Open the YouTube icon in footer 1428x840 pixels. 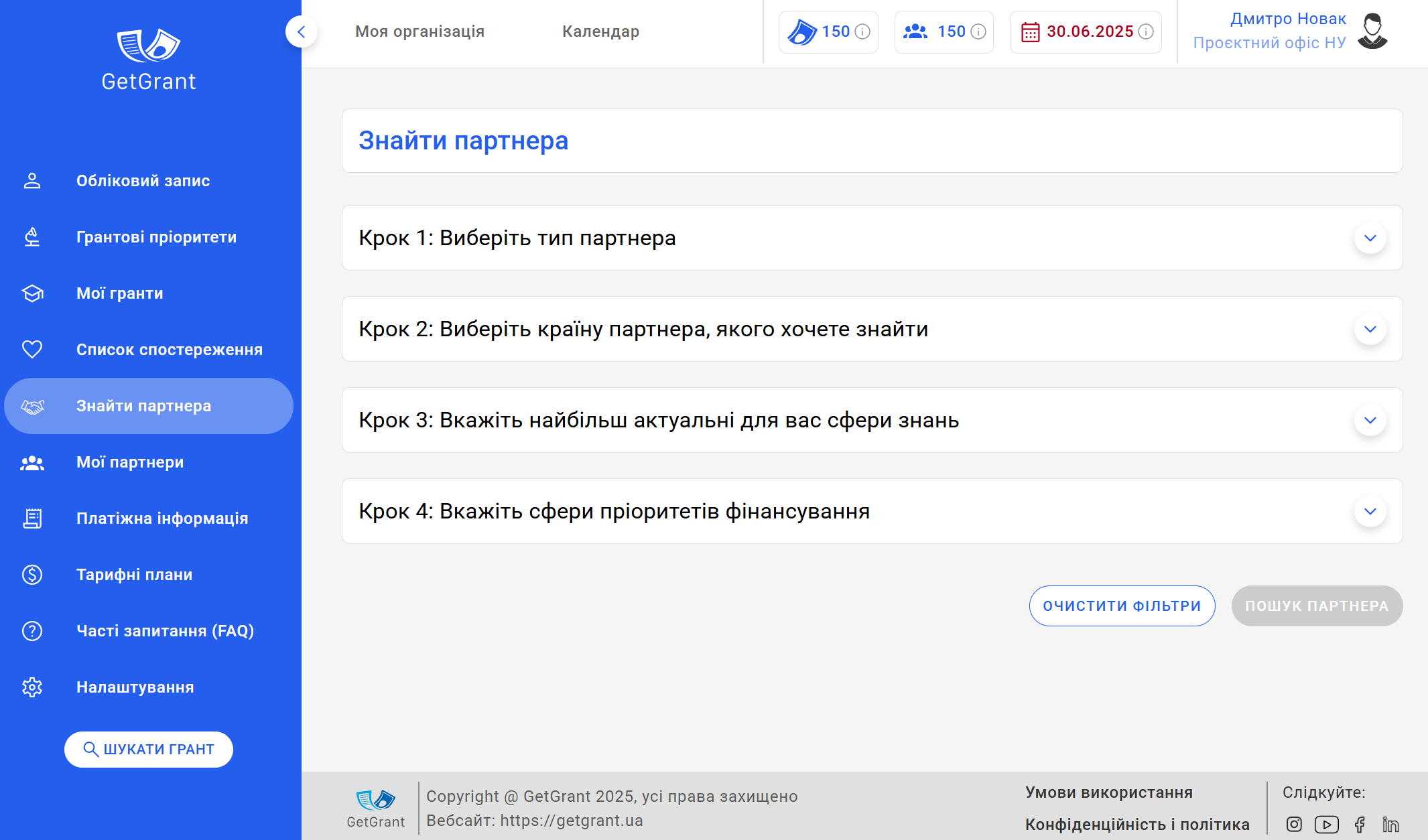[1326, 824]
